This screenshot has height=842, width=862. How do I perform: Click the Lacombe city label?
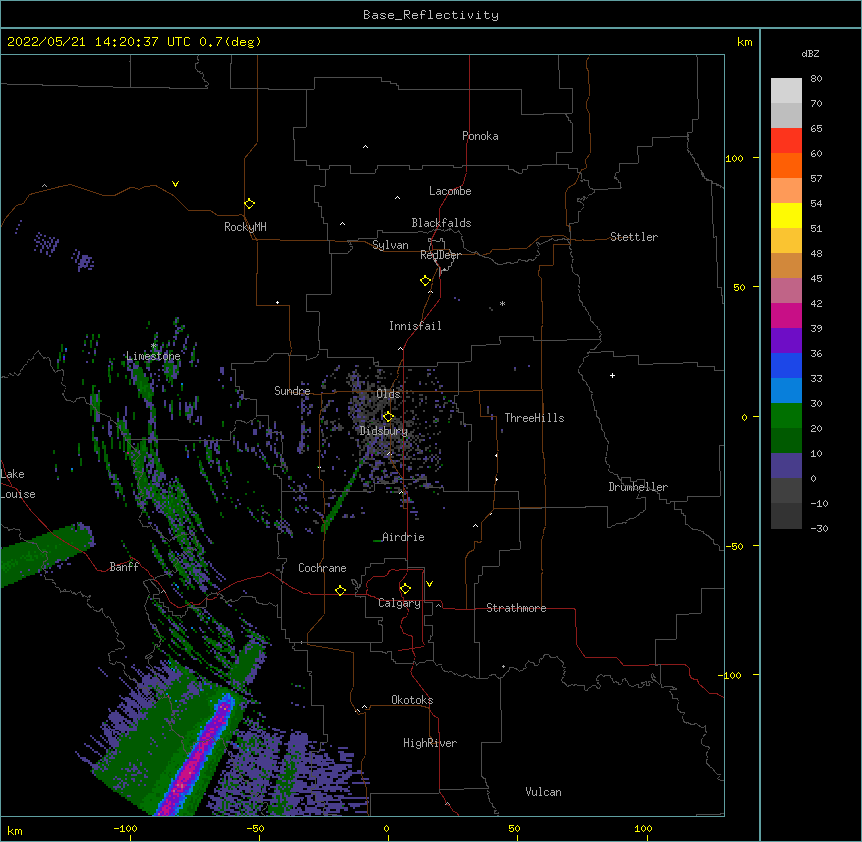[450, 191]
